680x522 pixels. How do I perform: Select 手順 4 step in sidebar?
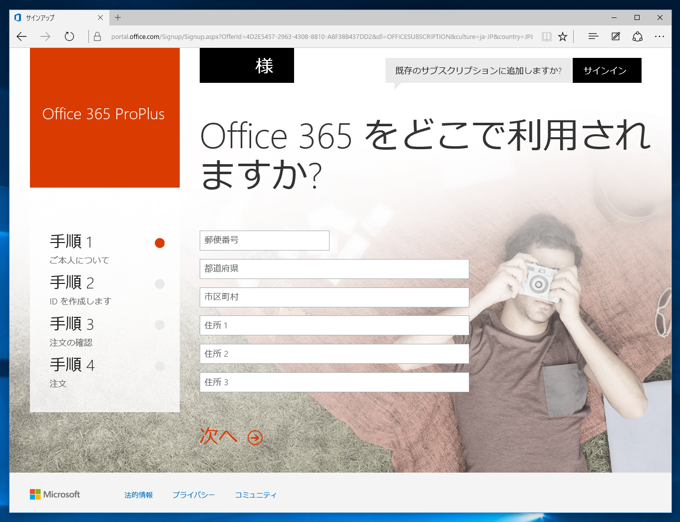click(72, 365)
